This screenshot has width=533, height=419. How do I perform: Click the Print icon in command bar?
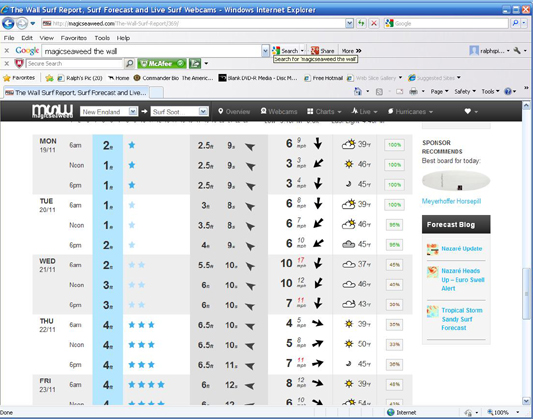[413, 91]
